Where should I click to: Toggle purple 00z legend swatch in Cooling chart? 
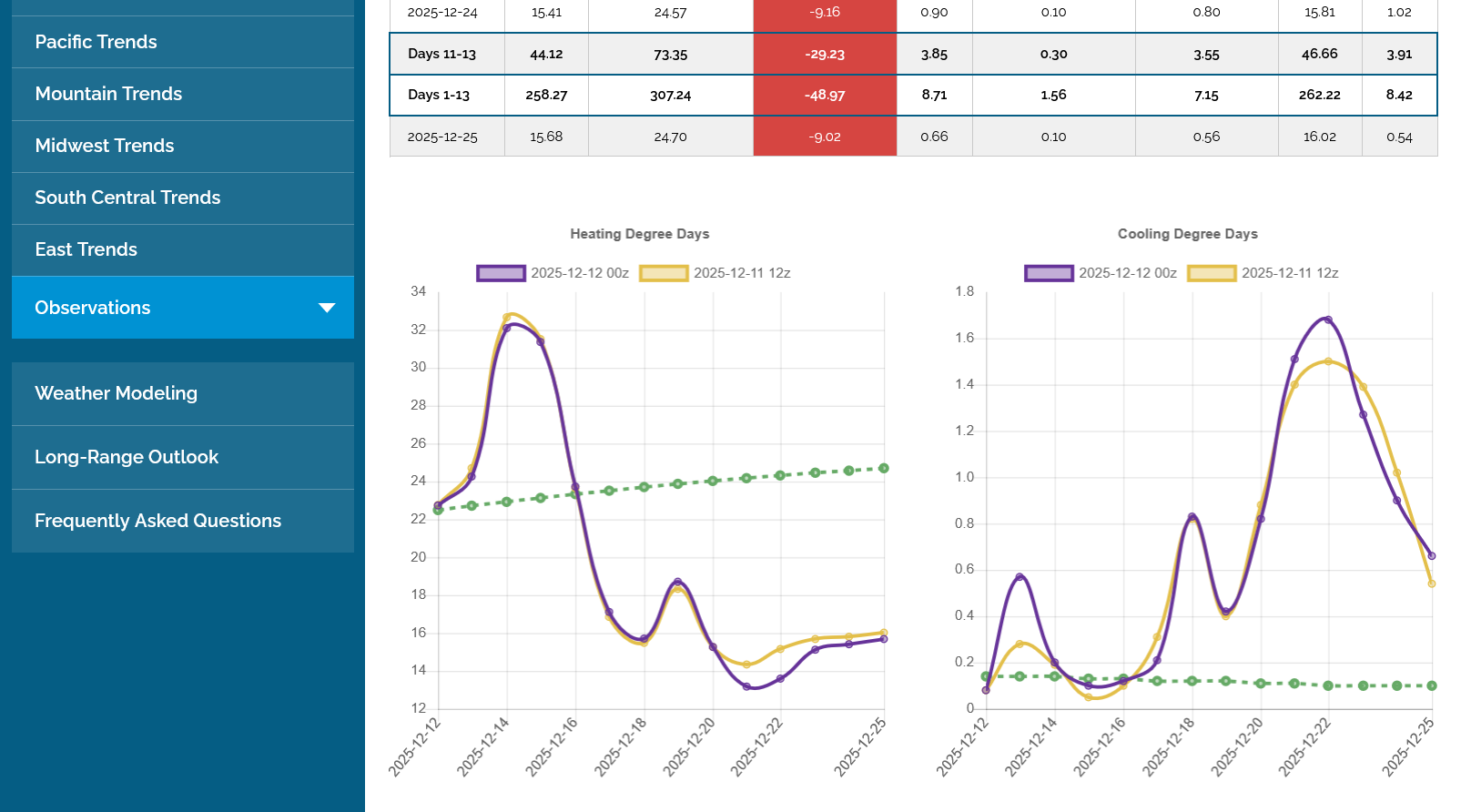point(1049,273)
